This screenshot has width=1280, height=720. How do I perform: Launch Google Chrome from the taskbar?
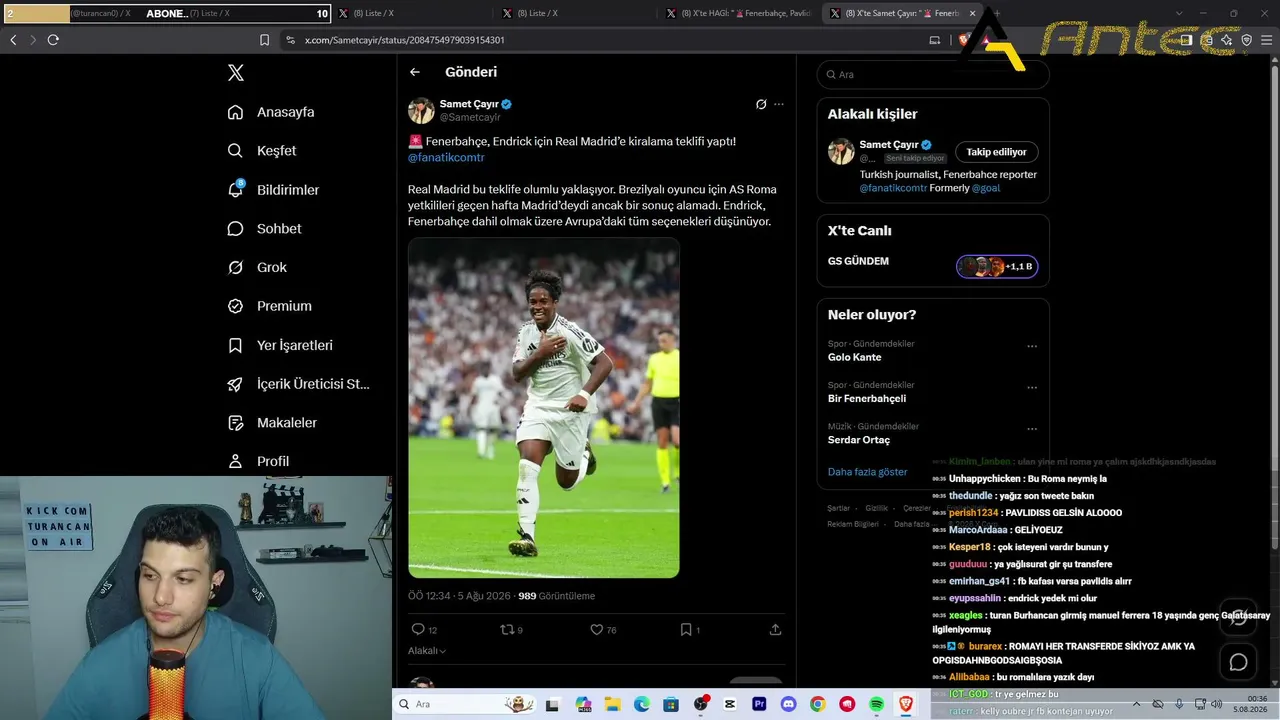click(x=818, y=704)
